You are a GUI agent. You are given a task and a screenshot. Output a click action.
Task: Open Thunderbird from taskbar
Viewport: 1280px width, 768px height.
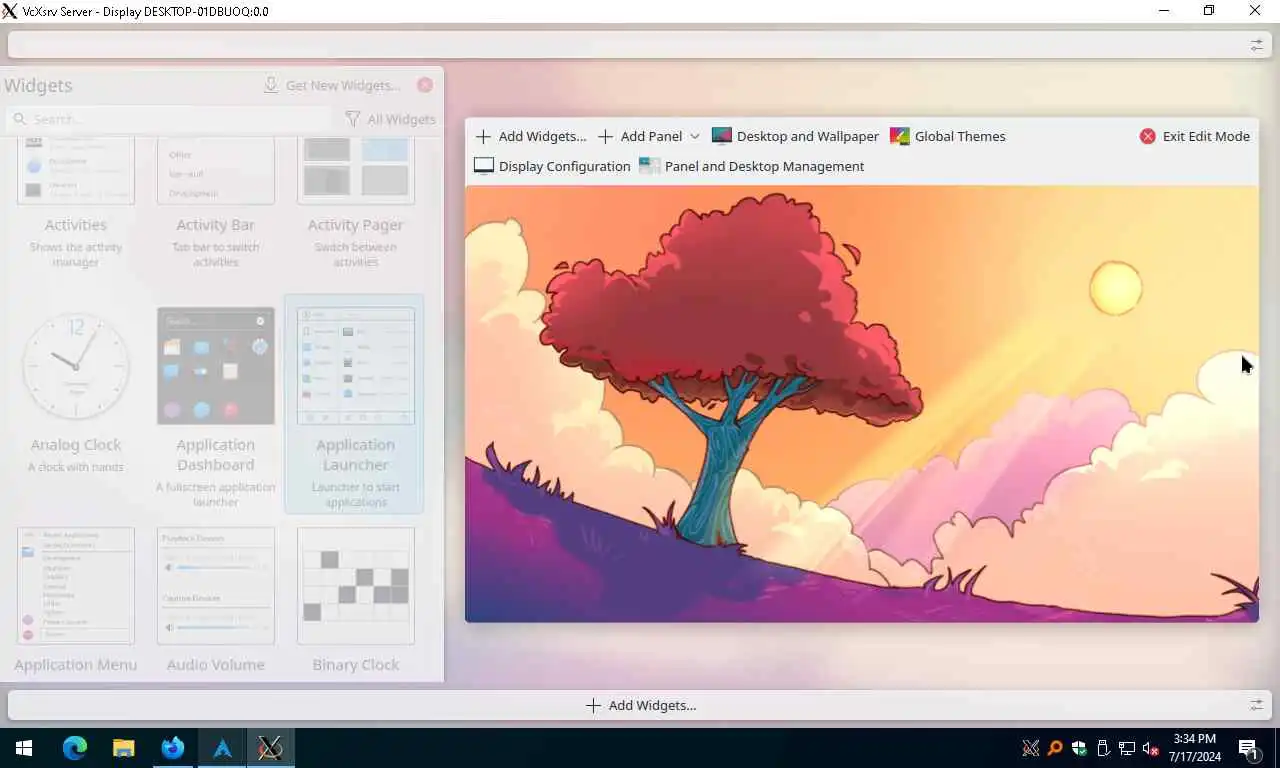pos(173,748)
